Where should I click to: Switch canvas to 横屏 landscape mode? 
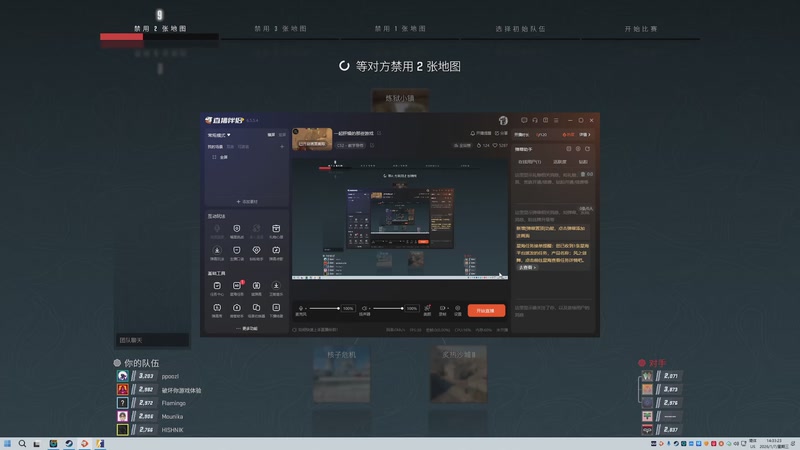coord(271,135)
